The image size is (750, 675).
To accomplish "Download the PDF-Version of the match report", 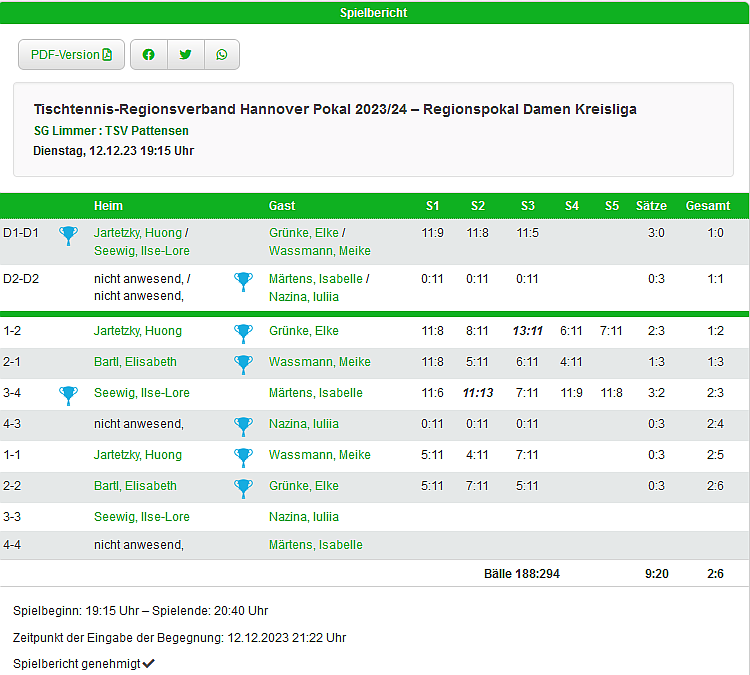I will 71,55.
